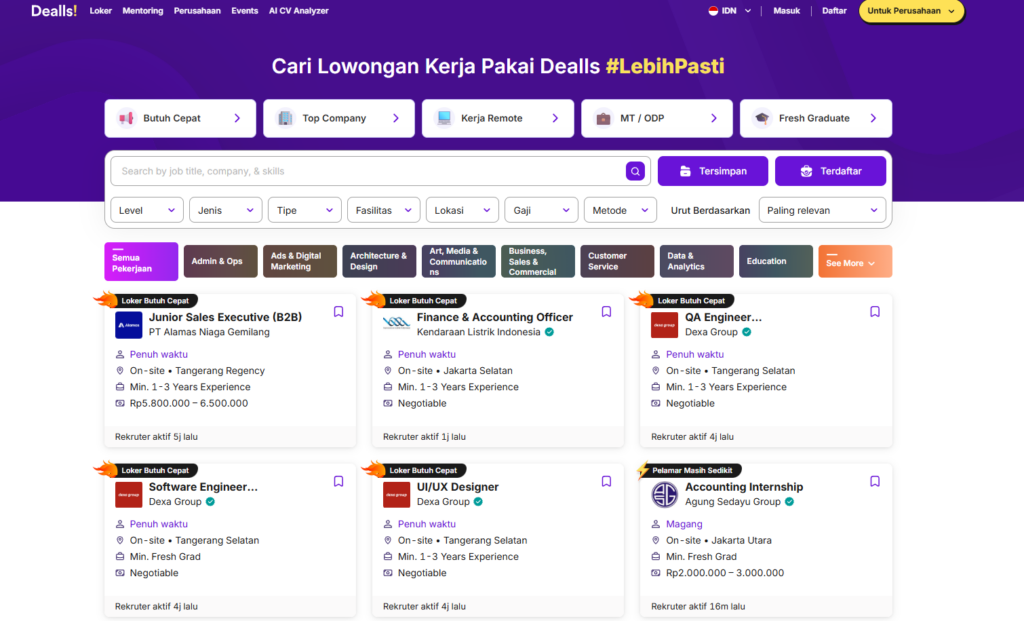Select the Architecture & Design category
Viewport: 1024px width, 621px height.
coord(379,261)
